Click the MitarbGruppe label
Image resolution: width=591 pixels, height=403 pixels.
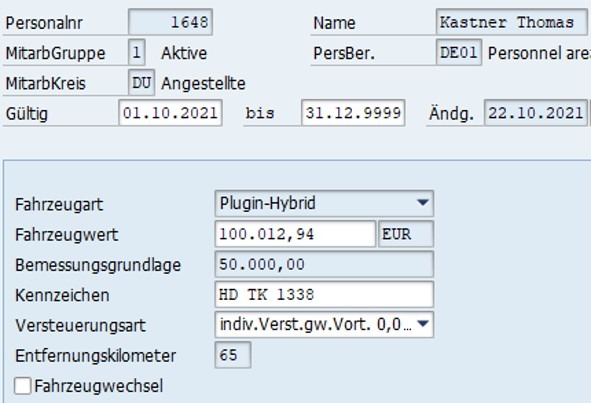point(55,53)
